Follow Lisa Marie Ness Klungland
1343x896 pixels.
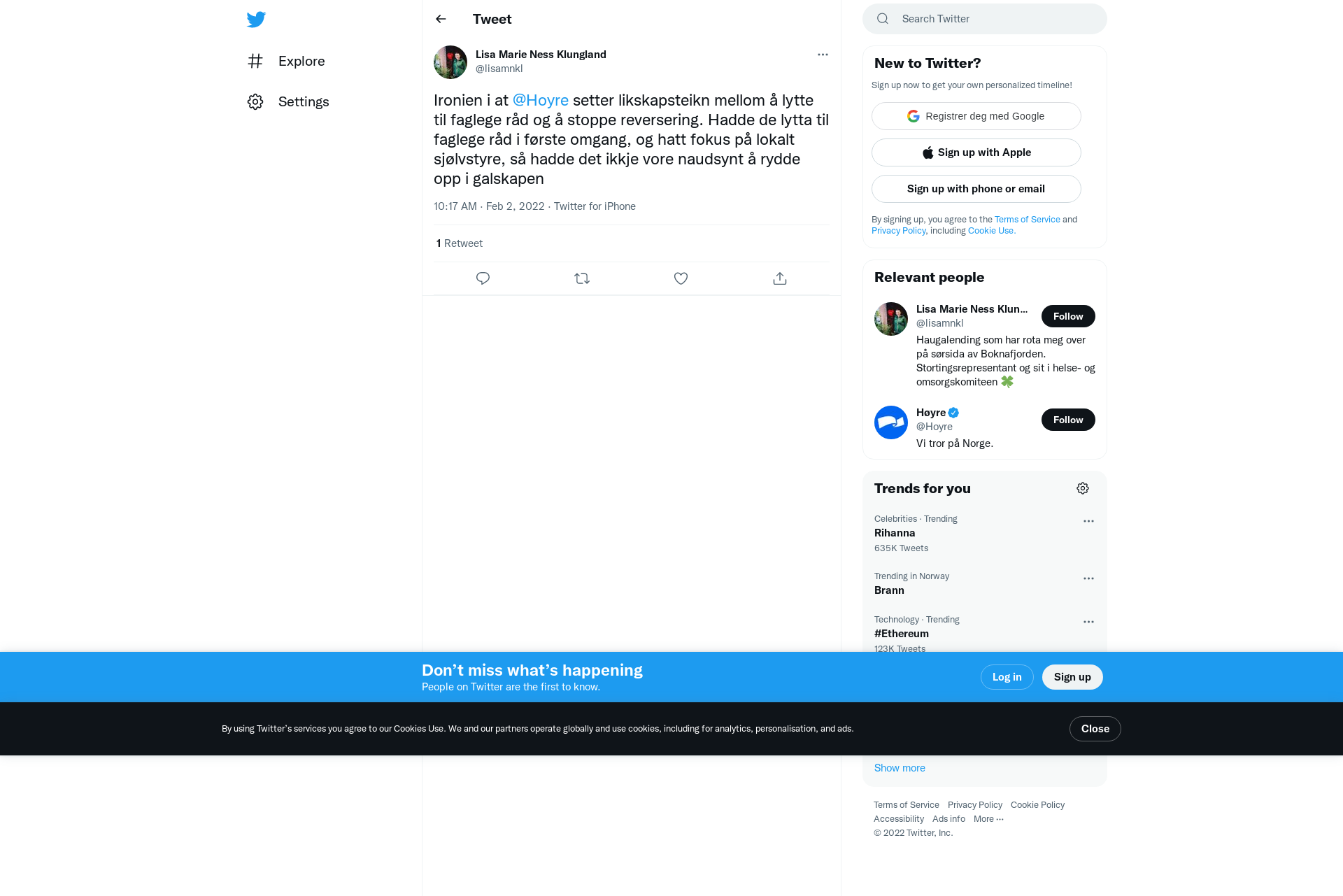tap(1068, 316)
